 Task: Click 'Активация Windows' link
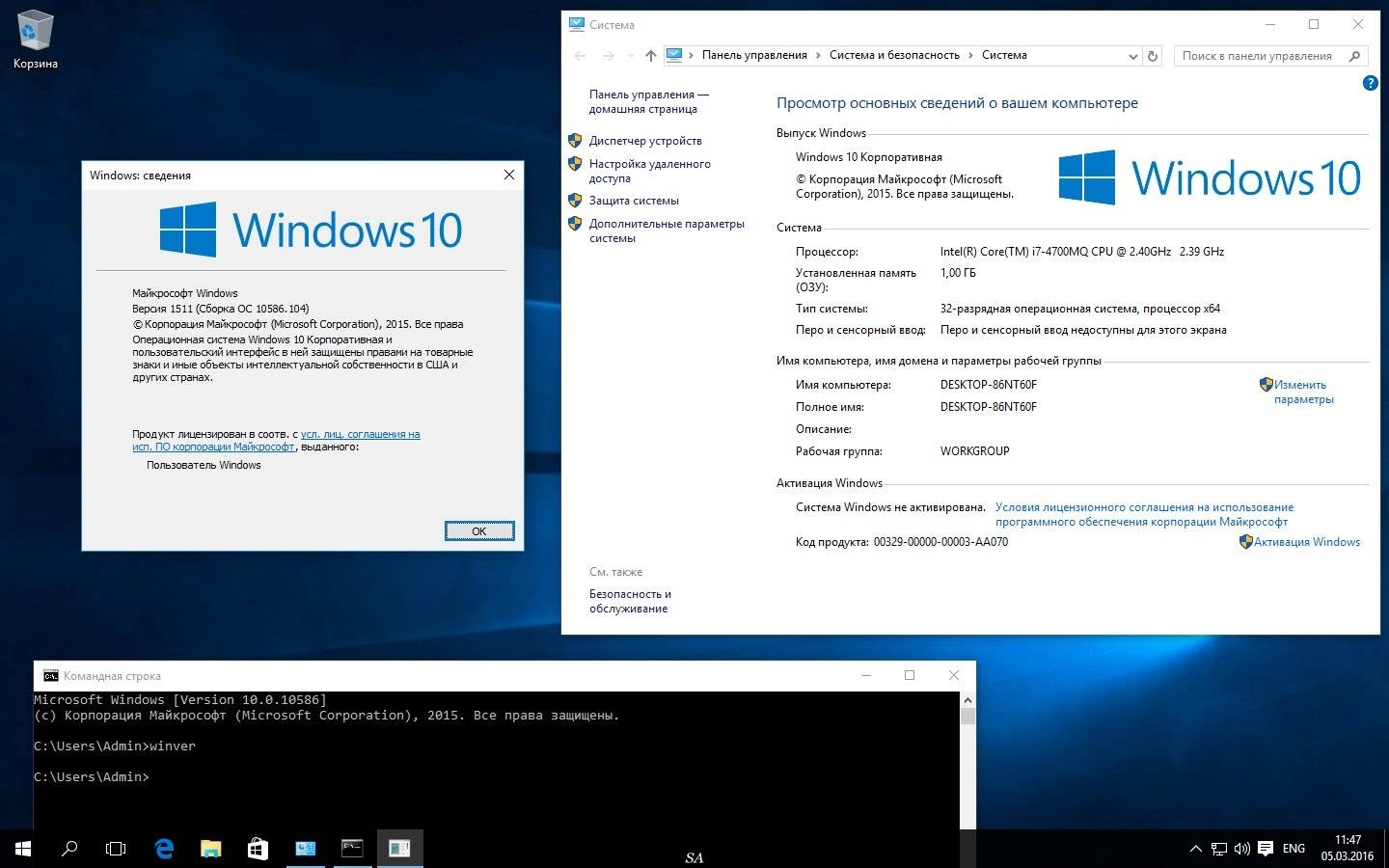(x=1307, y=542)
